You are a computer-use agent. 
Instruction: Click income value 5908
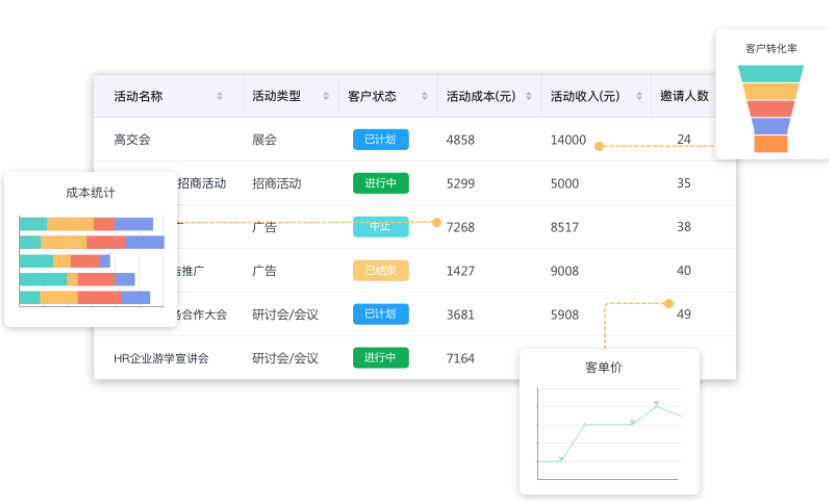click(x=565, y=315)
